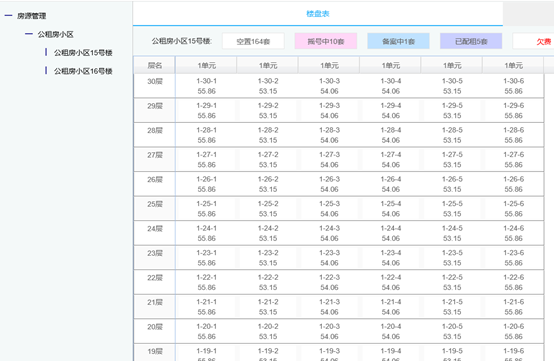Collapse the 公租房小区 tree node

point(29,34)
